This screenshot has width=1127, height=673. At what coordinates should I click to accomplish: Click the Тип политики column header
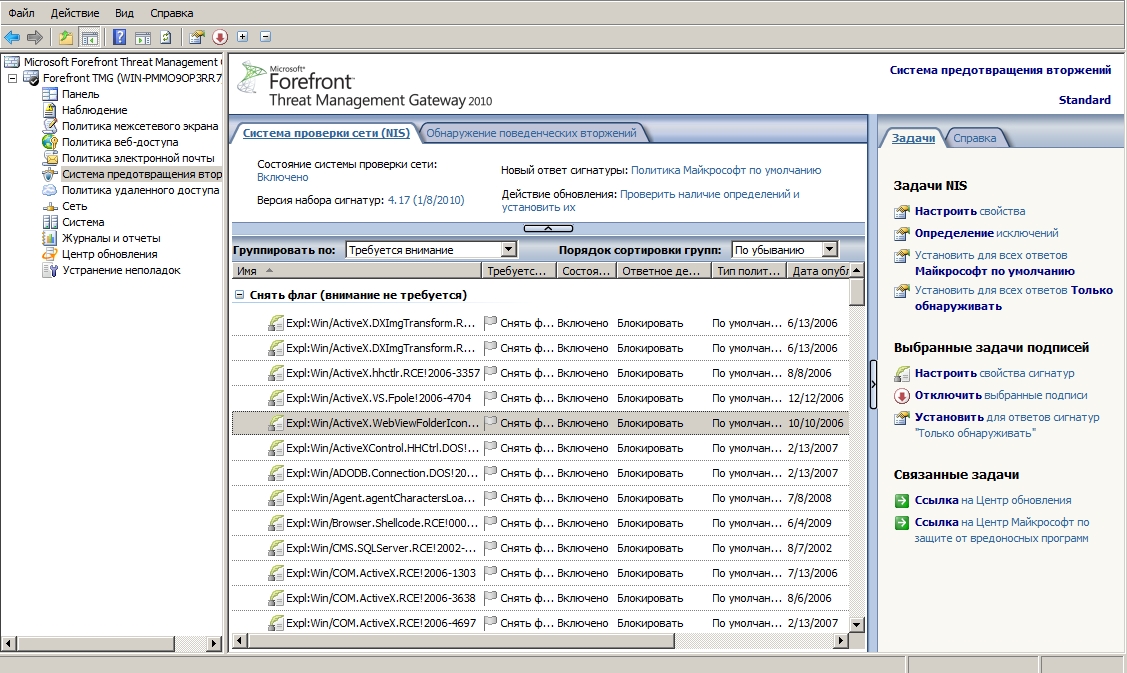tap(749, 271)
